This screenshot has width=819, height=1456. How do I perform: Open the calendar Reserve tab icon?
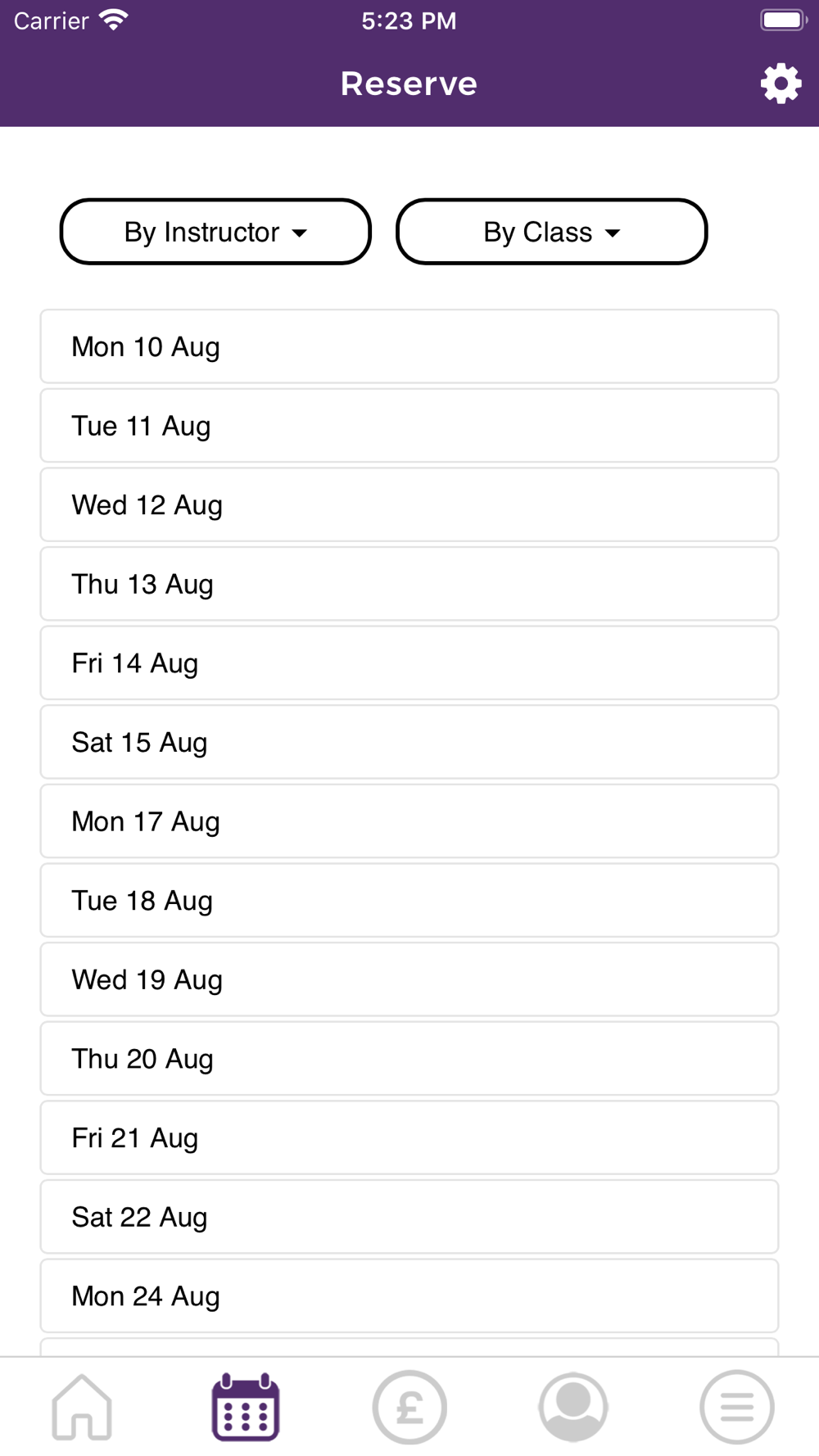pyautogui.click(x=246, y=1407)
